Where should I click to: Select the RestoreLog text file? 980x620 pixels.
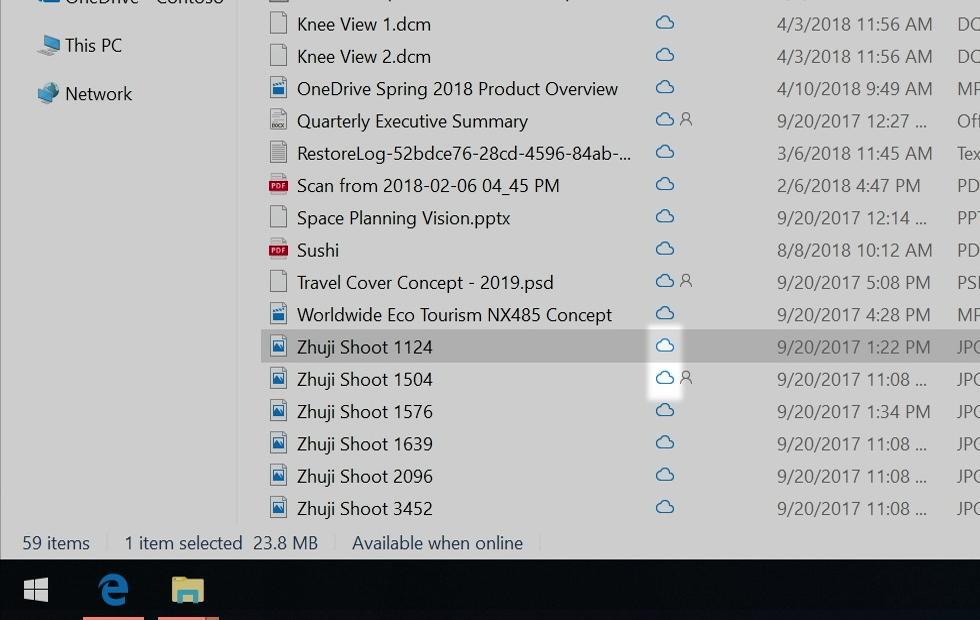[421, 153]
